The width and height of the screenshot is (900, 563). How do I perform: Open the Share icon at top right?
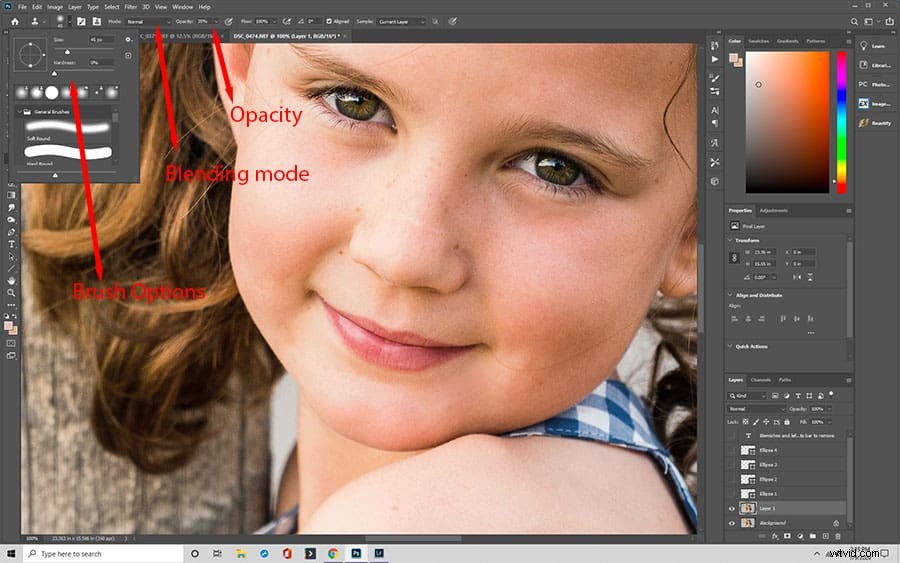pos(889,22)
